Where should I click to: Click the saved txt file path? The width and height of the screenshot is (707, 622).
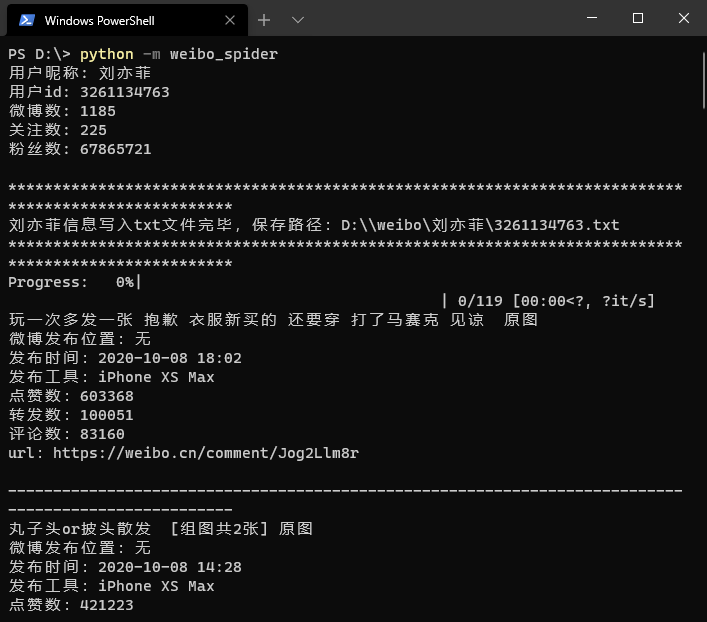pyautogui.click(x=480, y=225)
